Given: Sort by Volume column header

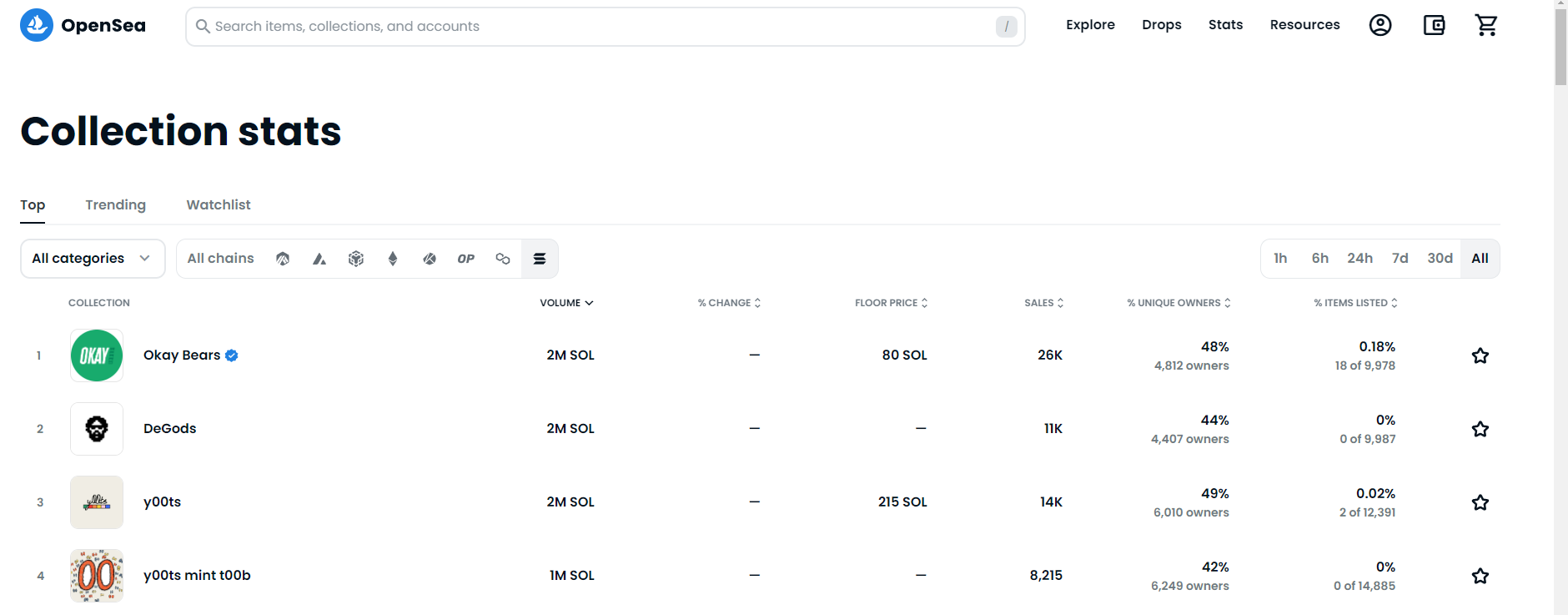Looking at the screenshot, I should click(x=566, y=303).
